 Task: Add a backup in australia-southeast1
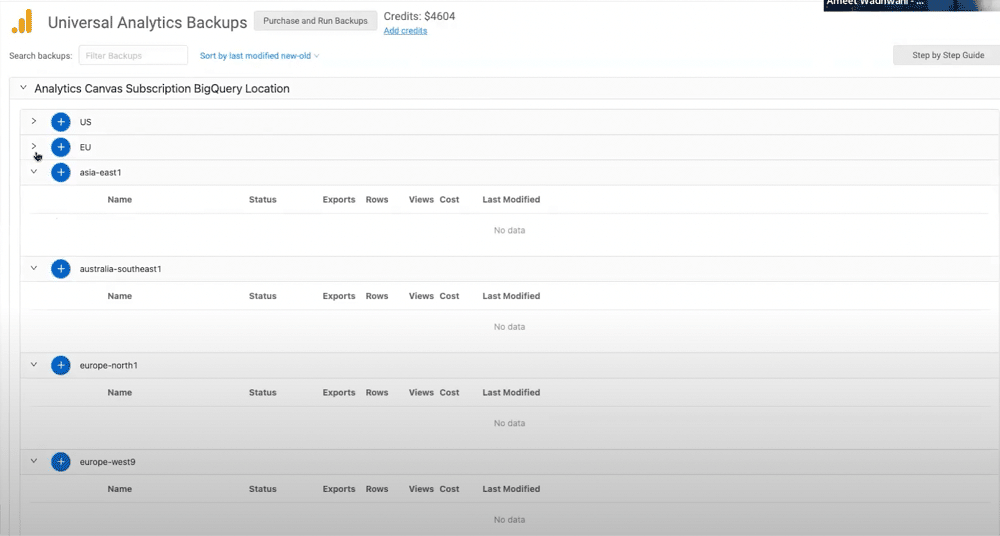(x=61, y=269)
